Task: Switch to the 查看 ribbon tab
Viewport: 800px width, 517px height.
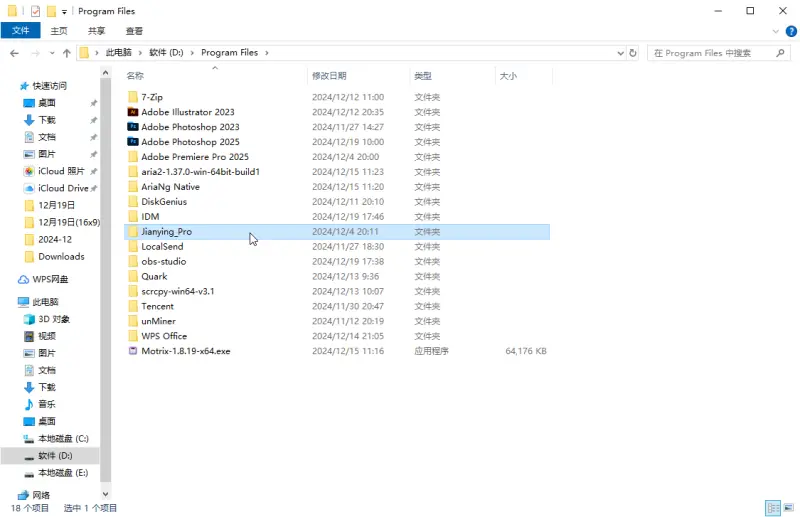Action: [x=134, y=31]
